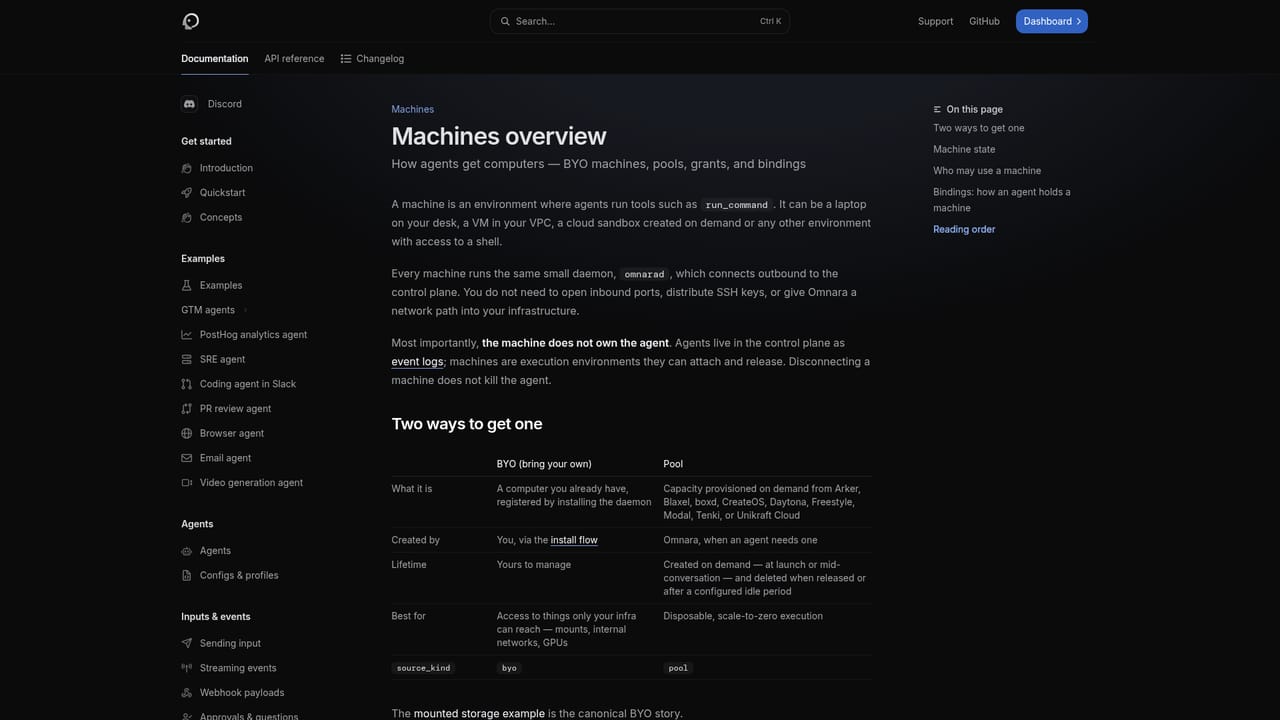
Task: Click the Approvals & questions sidebar item
Action: coord(249,715)
